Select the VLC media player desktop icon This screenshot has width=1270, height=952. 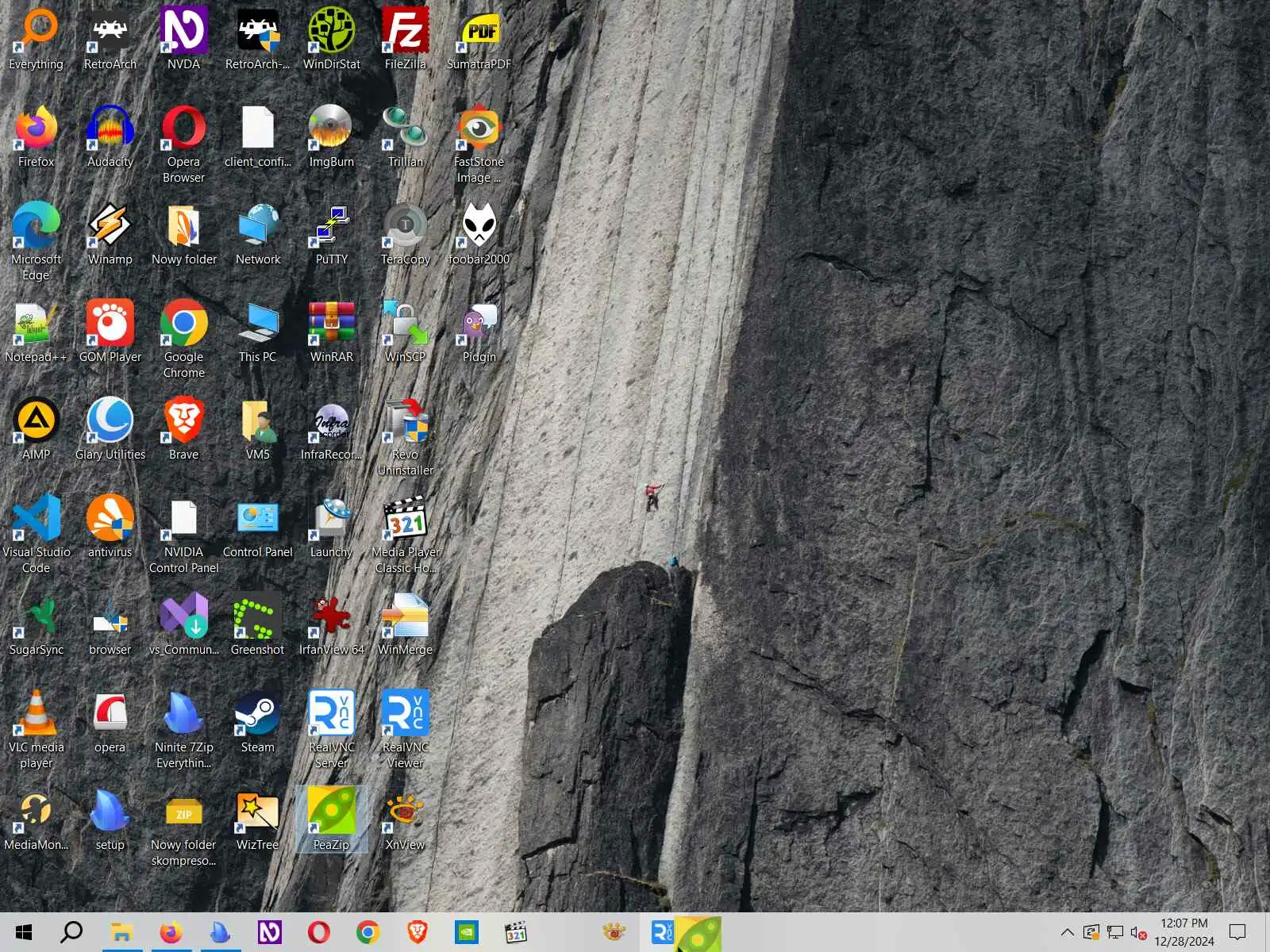pos(37,729)
